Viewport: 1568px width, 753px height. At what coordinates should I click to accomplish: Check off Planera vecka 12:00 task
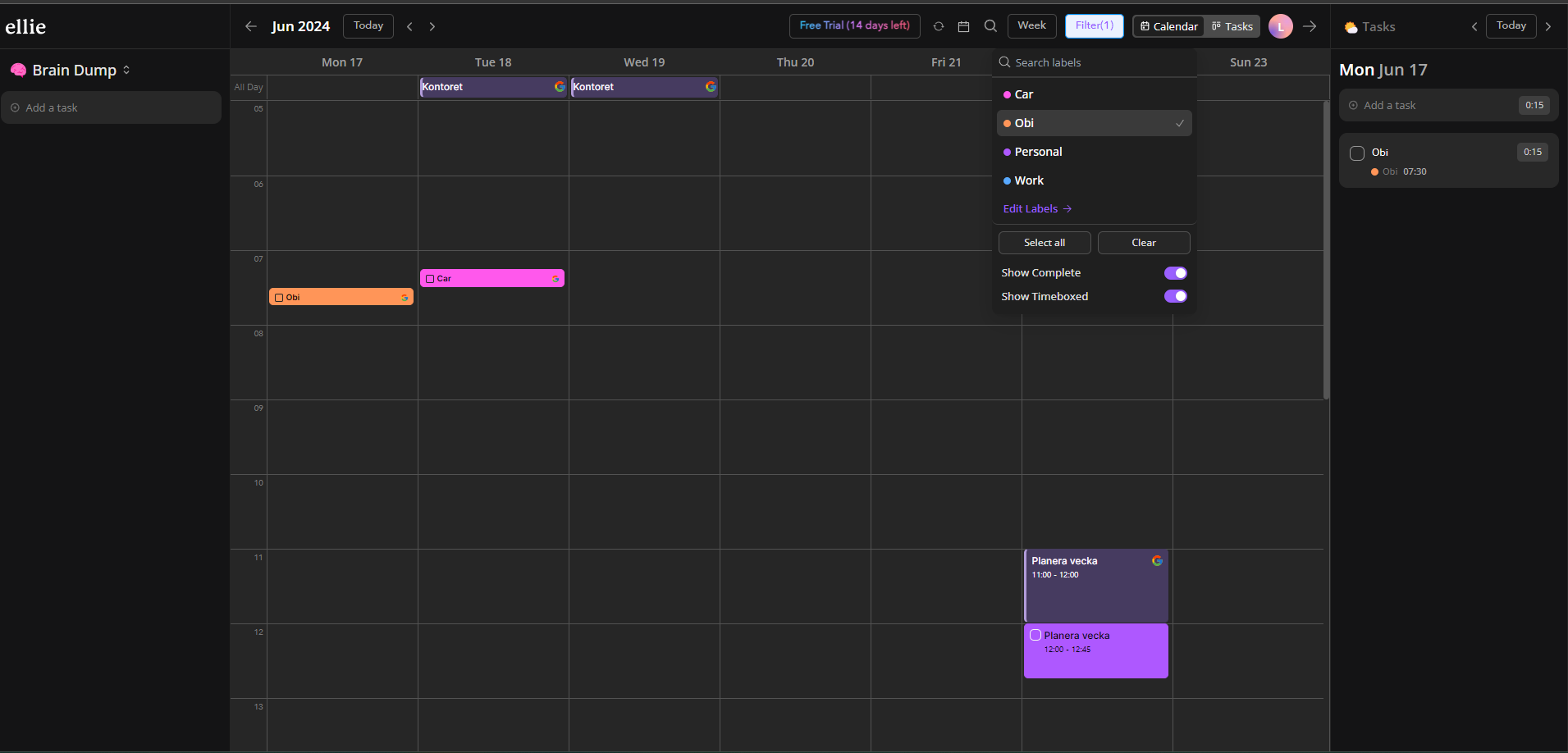(x=1035, y=635)
